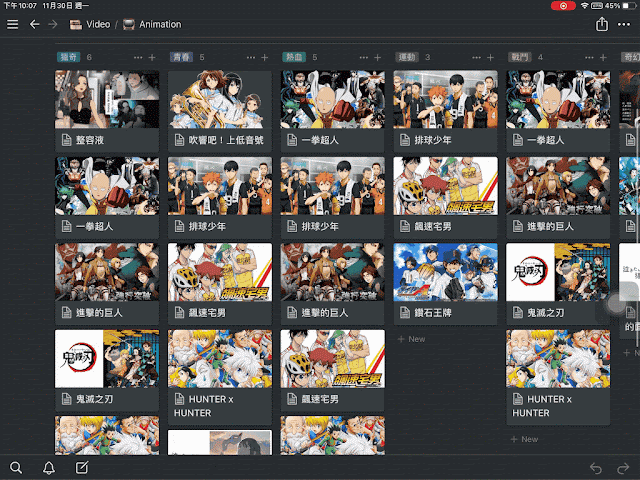Open 排球少年 card in 熱血 column

[333, 198]
